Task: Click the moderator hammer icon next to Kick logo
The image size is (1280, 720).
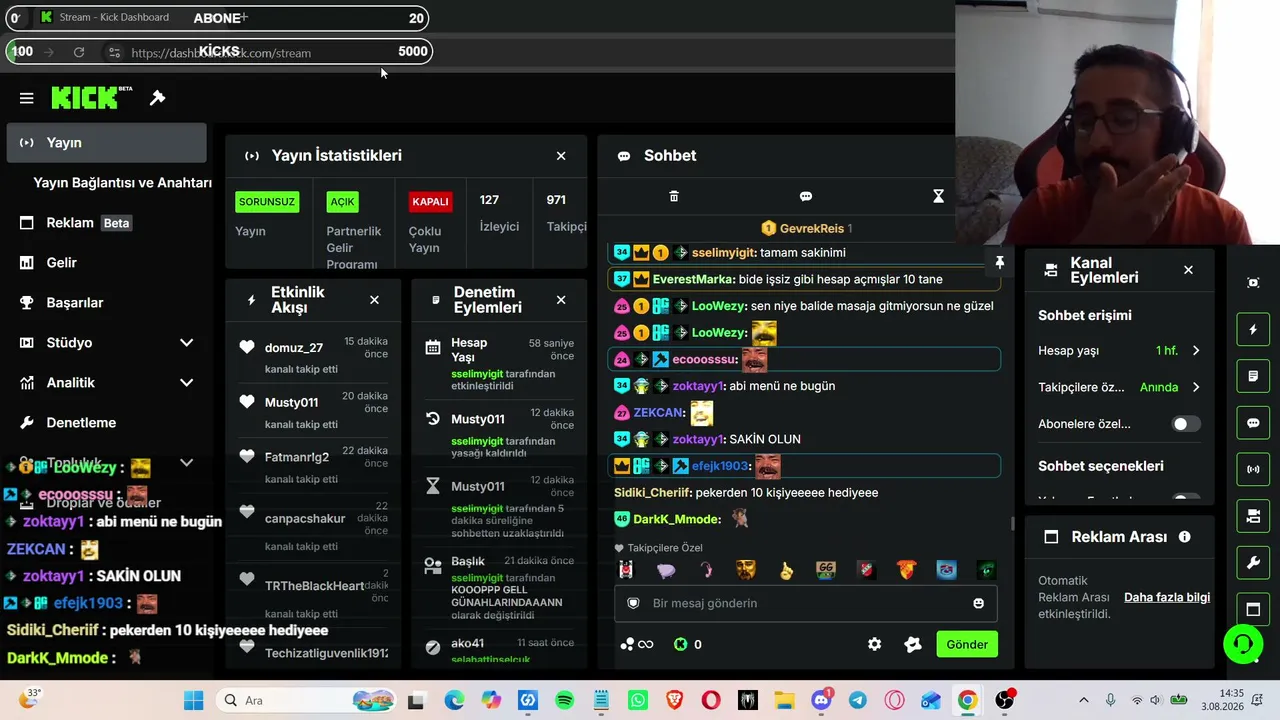Action: click(x=157, y=98)
